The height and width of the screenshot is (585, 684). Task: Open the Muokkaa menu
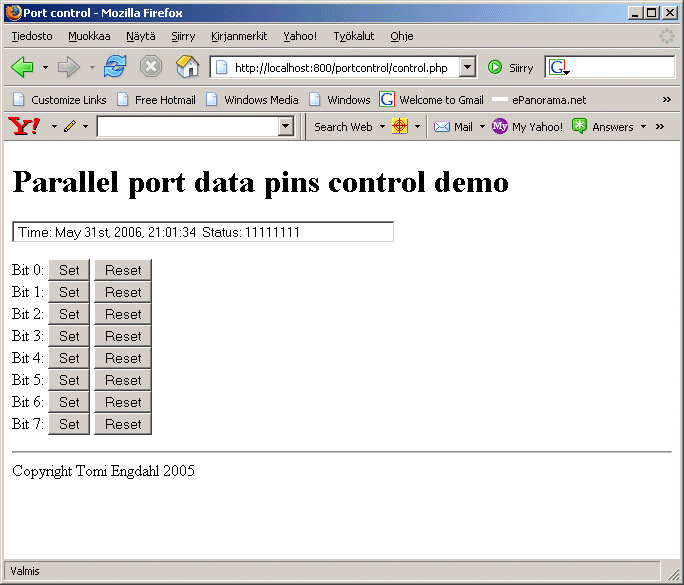(x=89, y=36)
